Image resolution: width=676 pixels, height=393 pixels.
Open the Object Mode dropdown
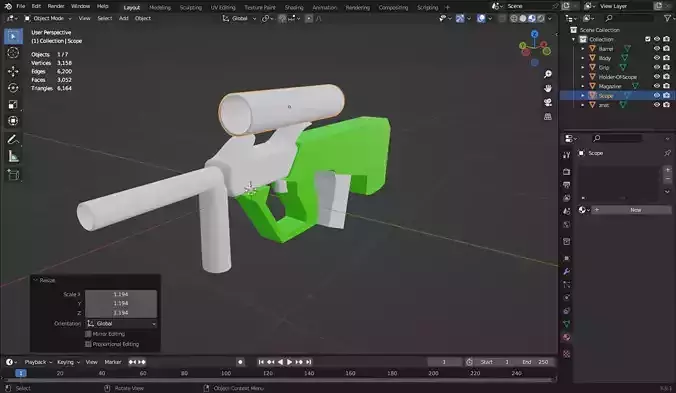click(x=48, y=19)
